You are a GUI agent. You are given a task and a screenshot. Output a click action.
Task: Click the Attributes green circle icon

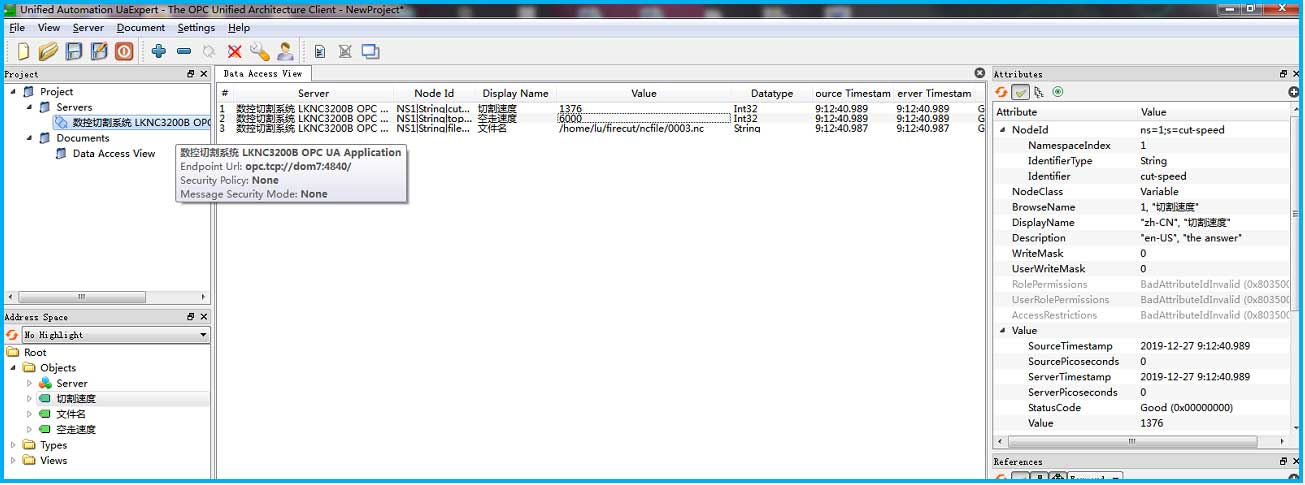pyautogui.click(x=1057, y=92)
